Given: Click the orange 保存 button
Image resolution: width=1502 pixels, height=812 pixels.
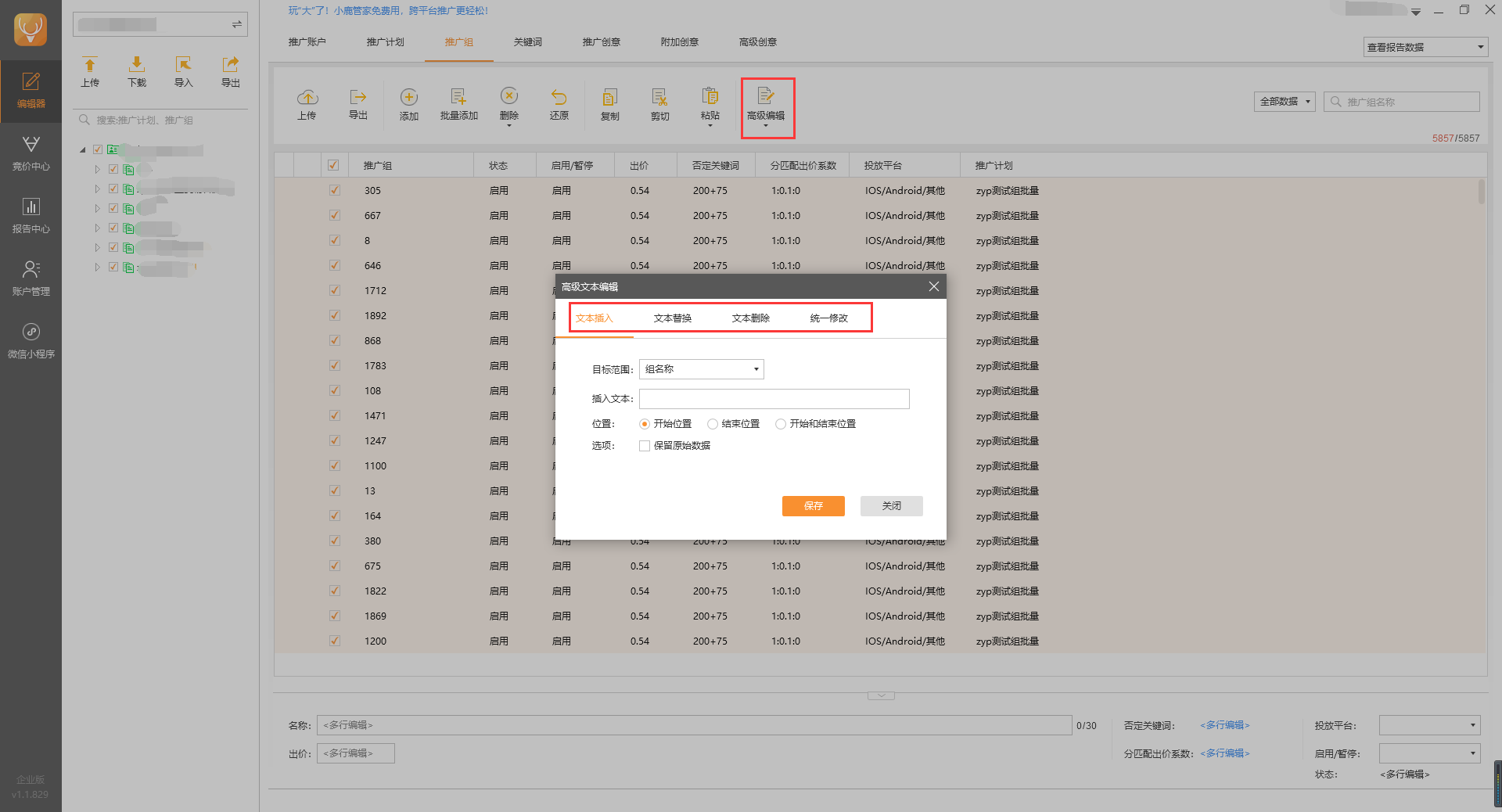Looking at the screenshot, I should pyautogui.click(x=814, y=506).
